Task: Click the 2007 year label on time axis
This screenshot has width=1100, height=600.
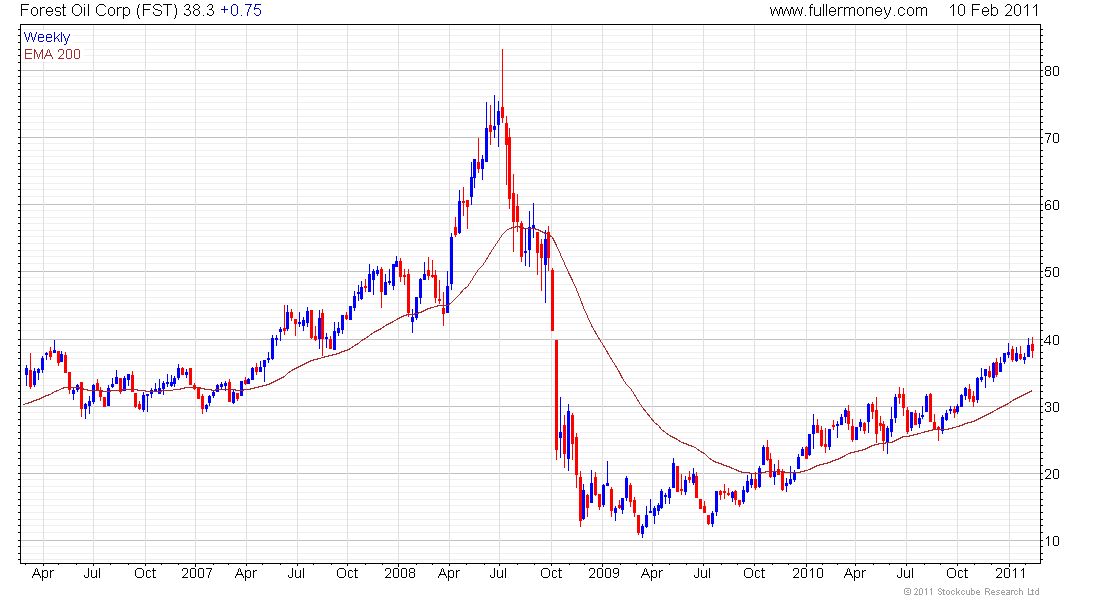Action: [196, 573]
